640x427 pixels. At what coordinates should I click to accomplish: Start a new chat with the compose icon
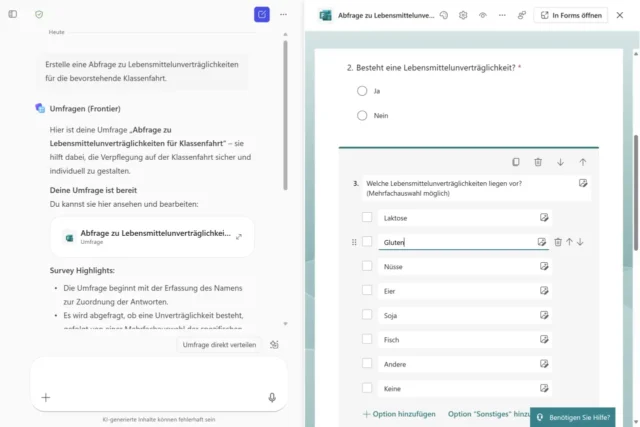tap(262, 14)
